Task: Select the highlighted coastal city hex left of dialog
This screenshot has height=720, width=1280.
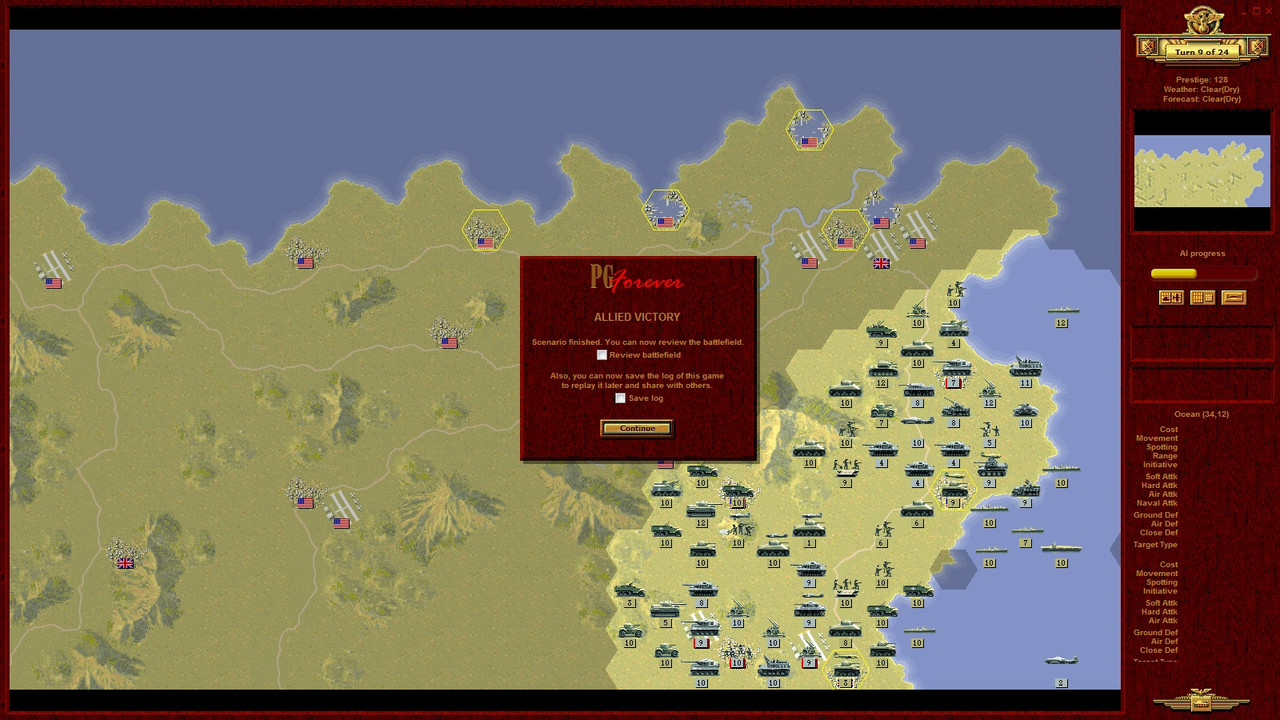Action: pos(485,231)
